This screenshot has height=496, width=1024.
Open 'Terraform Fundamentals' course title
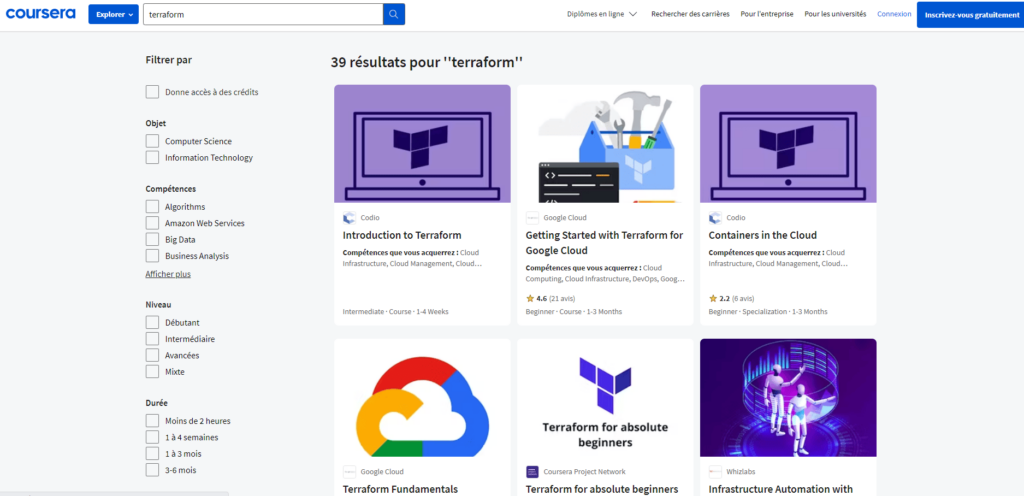[400, 489]
